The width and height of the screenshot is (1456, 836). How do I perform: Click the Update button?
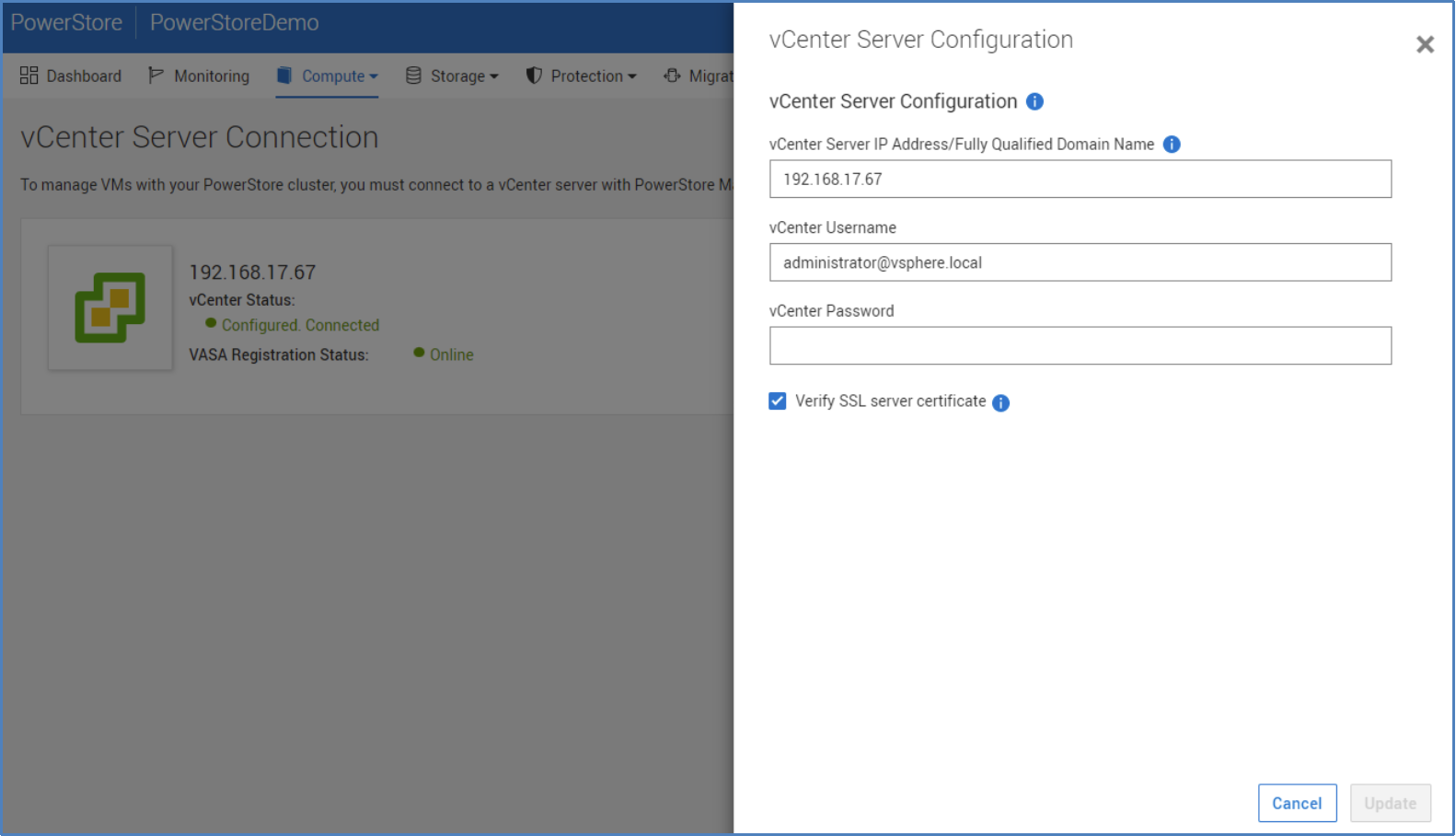point(1390,803)
